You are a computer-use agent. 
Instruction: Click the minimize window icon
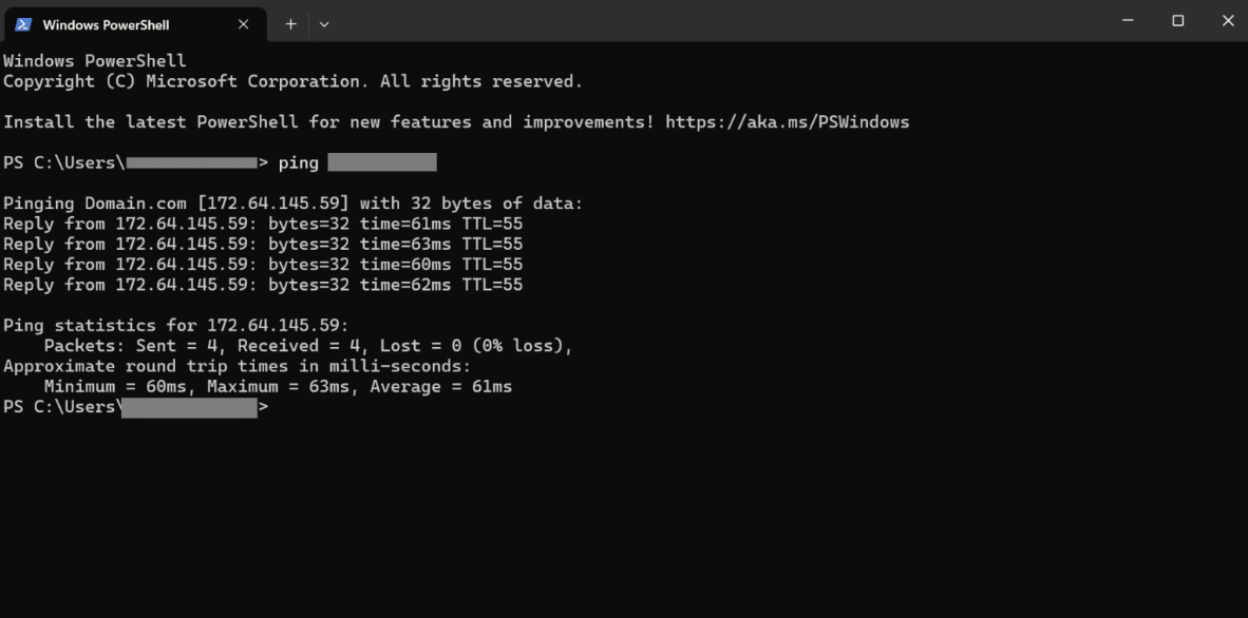[x=1128, y=20]
